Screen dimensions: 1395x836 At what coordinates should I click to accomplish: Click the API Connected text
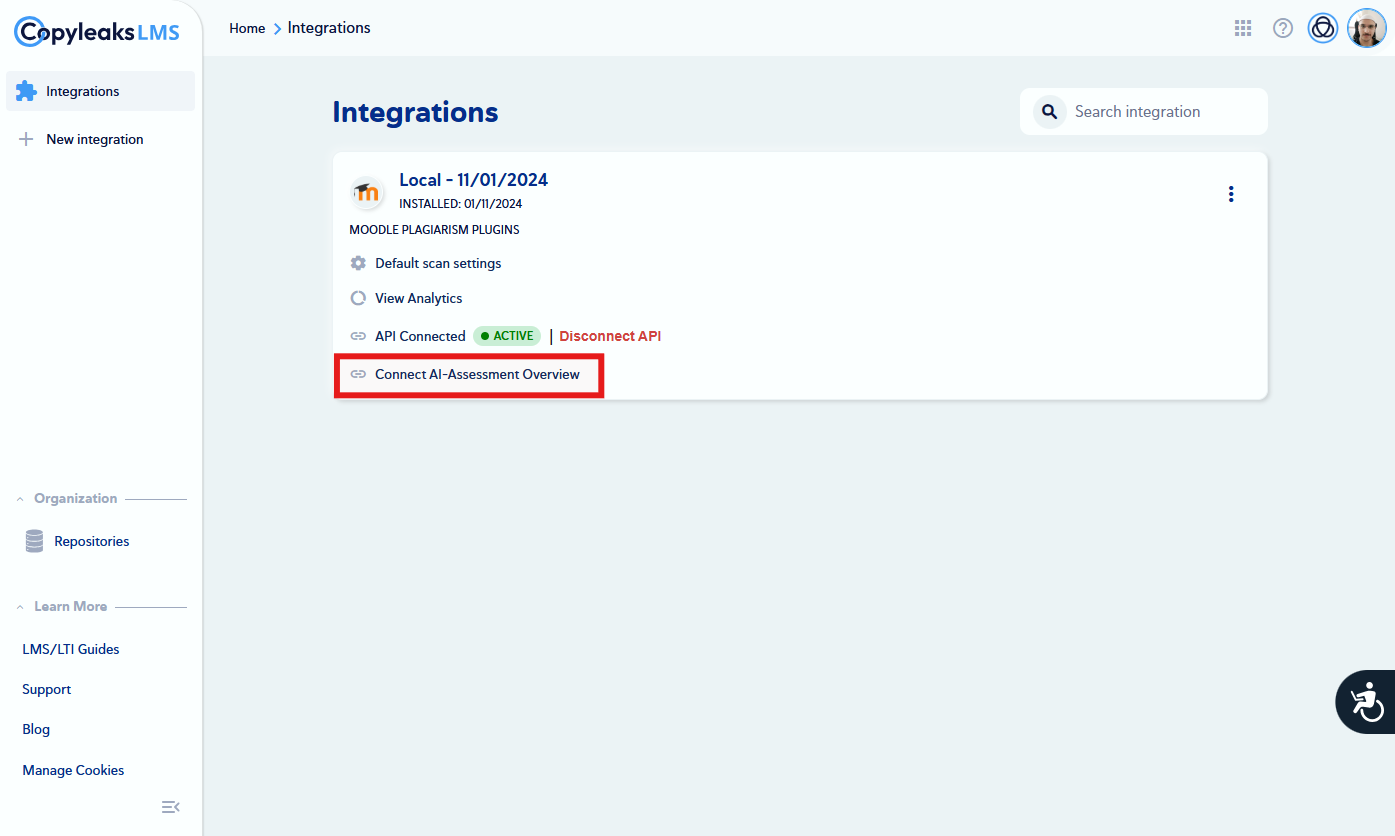coord(420,336)
